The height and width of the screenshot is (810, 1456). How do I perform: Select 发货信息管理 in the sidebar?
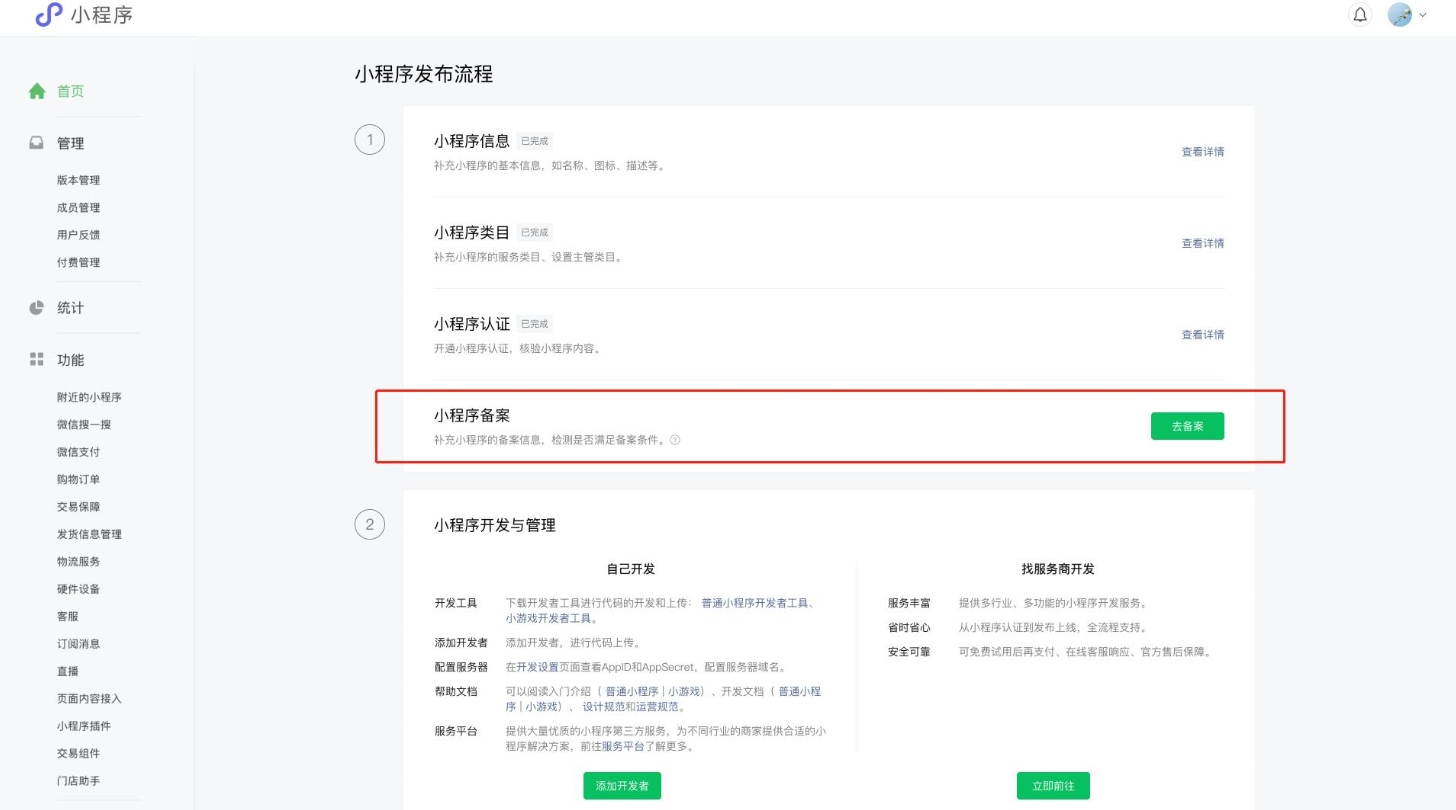(x=89, y=534)
